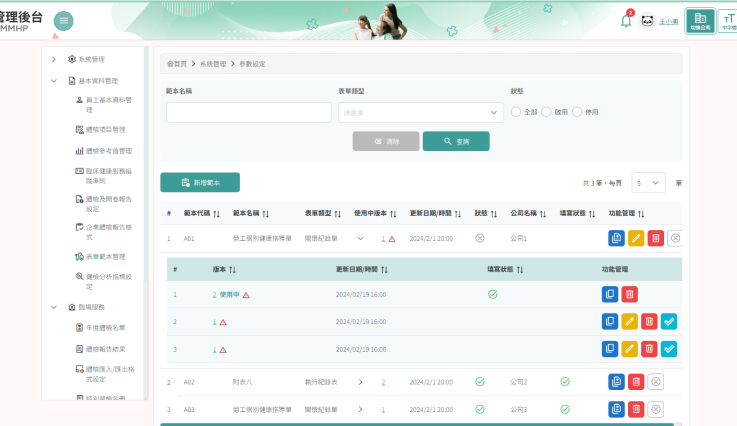The height and width of the screenshot is (426, 737).
Task: Collapse the 基本資料管理 sidebar section
Action: tap(54, 81)
